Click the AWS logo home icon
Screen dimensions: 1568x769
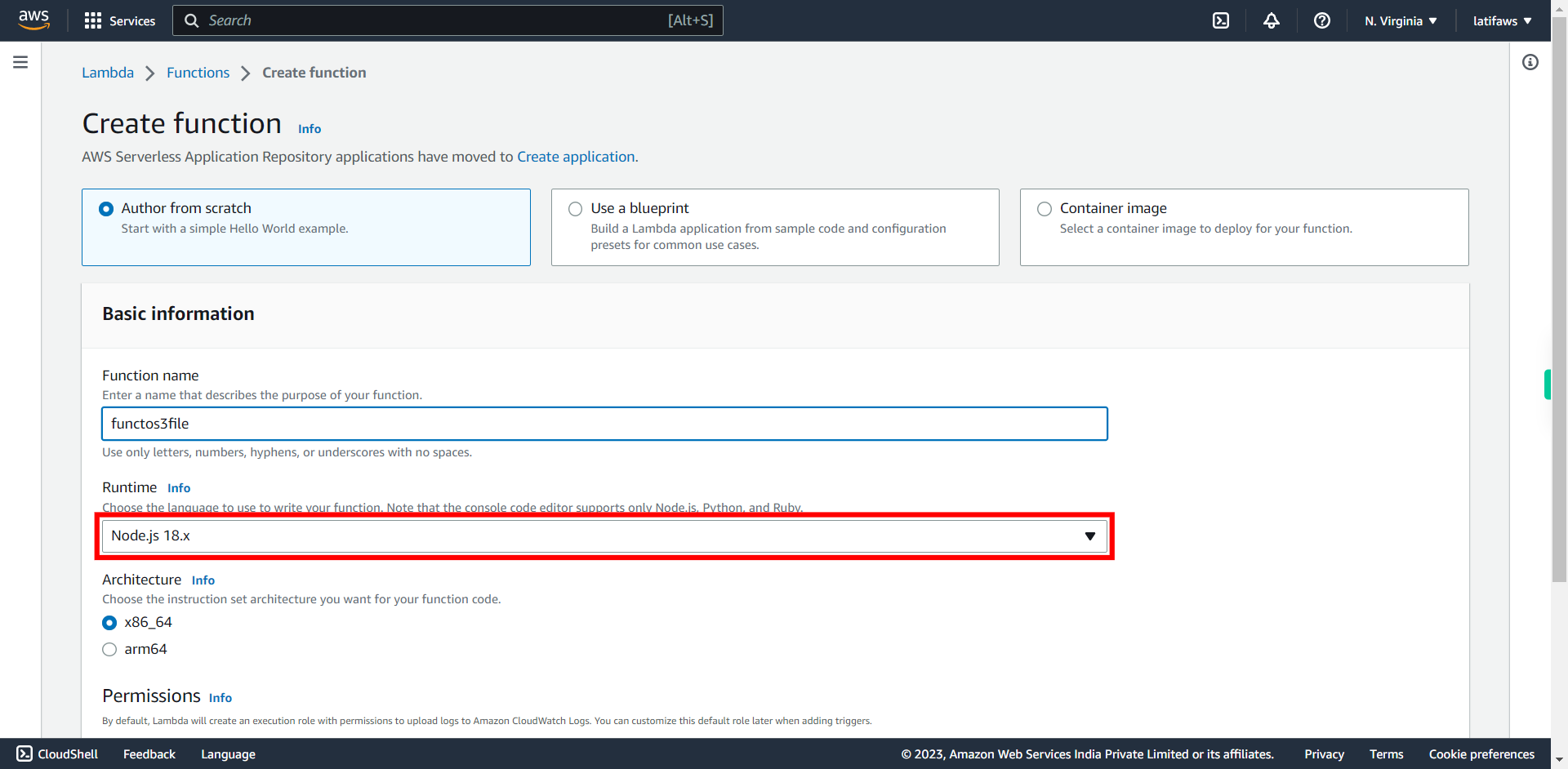point(33,20)
